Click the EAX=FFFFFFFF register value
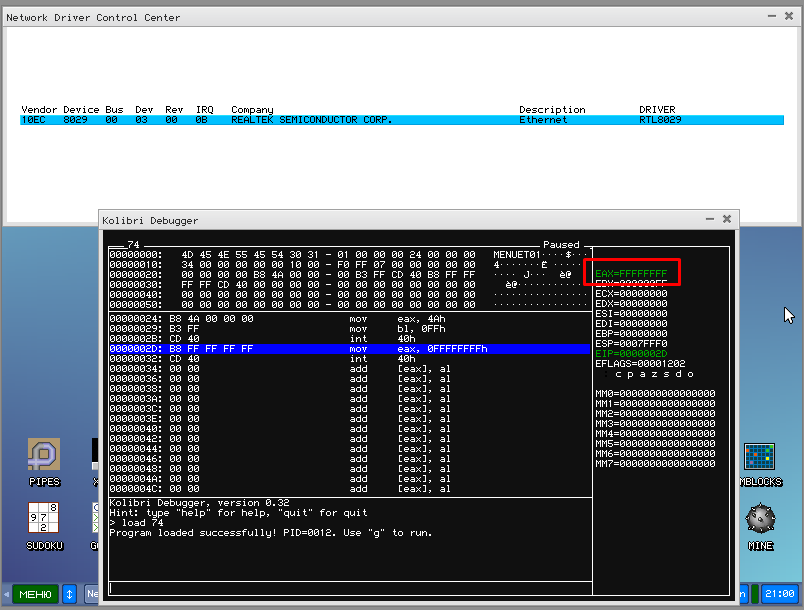Image resolution: width=804 pixels, height=610 pixels. pyautogui.click(x=631, y=272)
